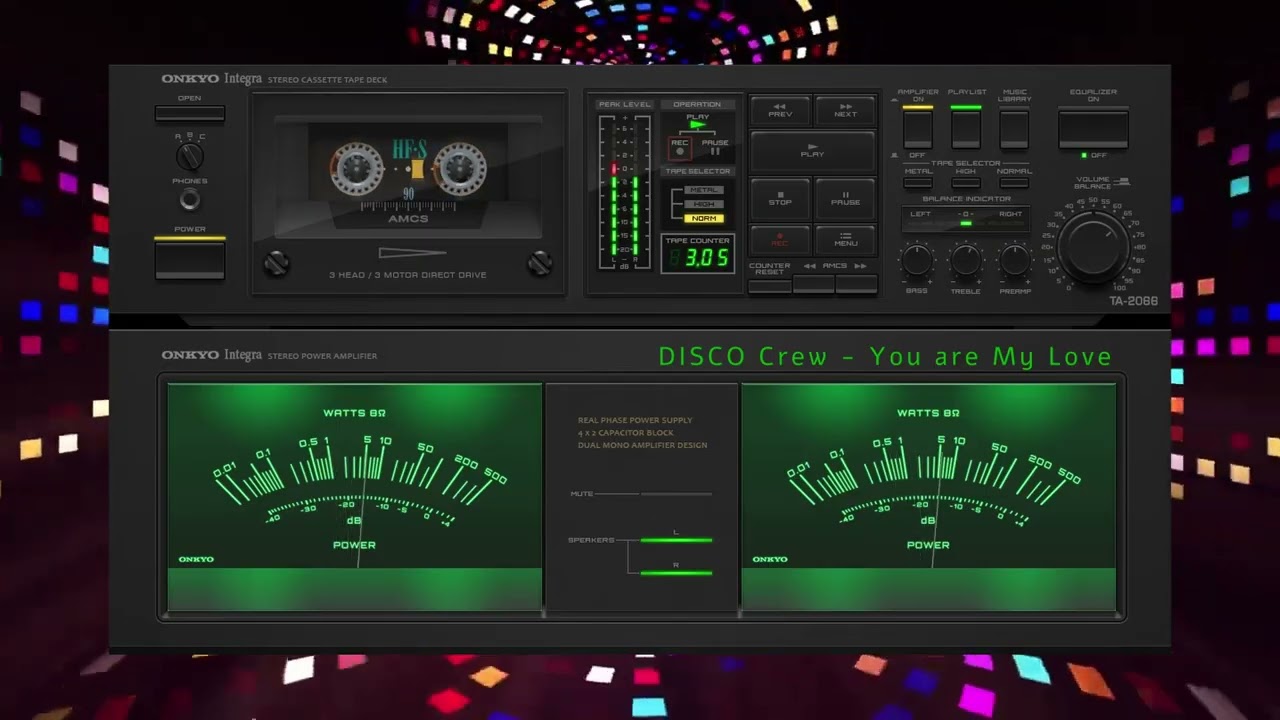Click the large VOLUME BALANCE knob
The height and width of the screenshot is (720, 1280).
[1093, 246]
